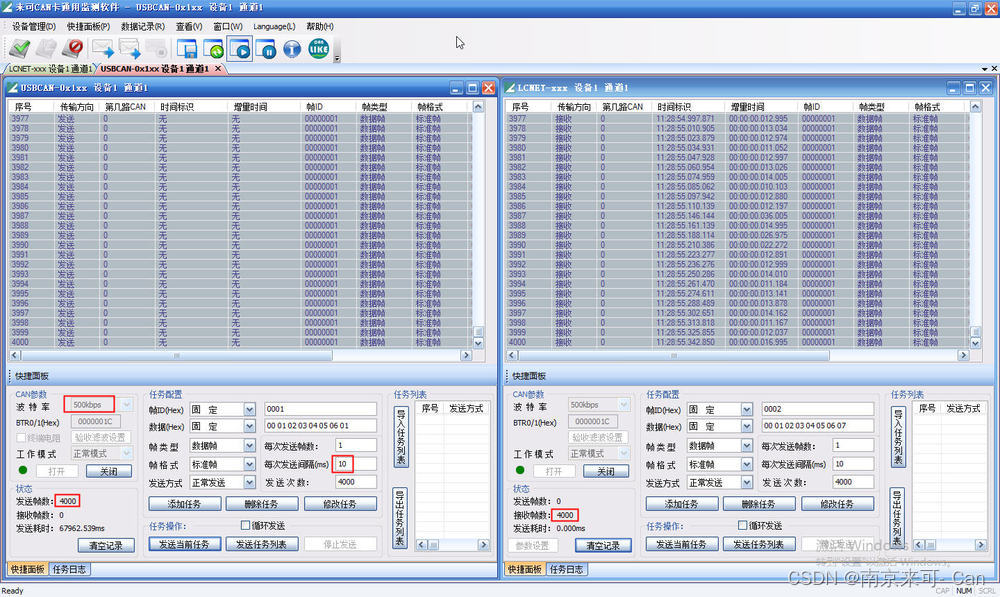
Task: Close the USBCAN-0x1xx tab with its x
Action: pyautogui.click(x=218, y=68)
